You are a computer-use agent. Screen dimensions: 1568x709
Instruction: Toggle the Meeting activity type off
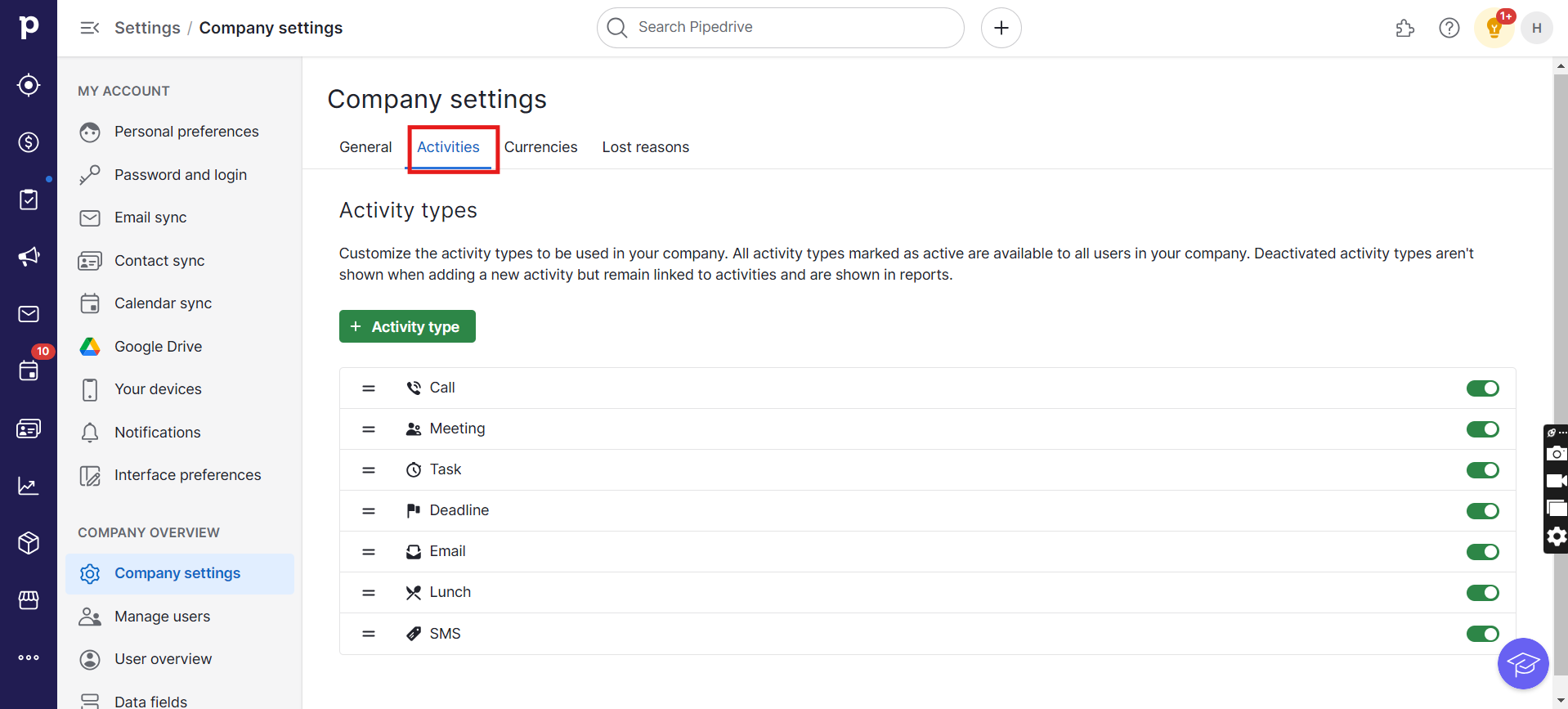coord(1482,429)
